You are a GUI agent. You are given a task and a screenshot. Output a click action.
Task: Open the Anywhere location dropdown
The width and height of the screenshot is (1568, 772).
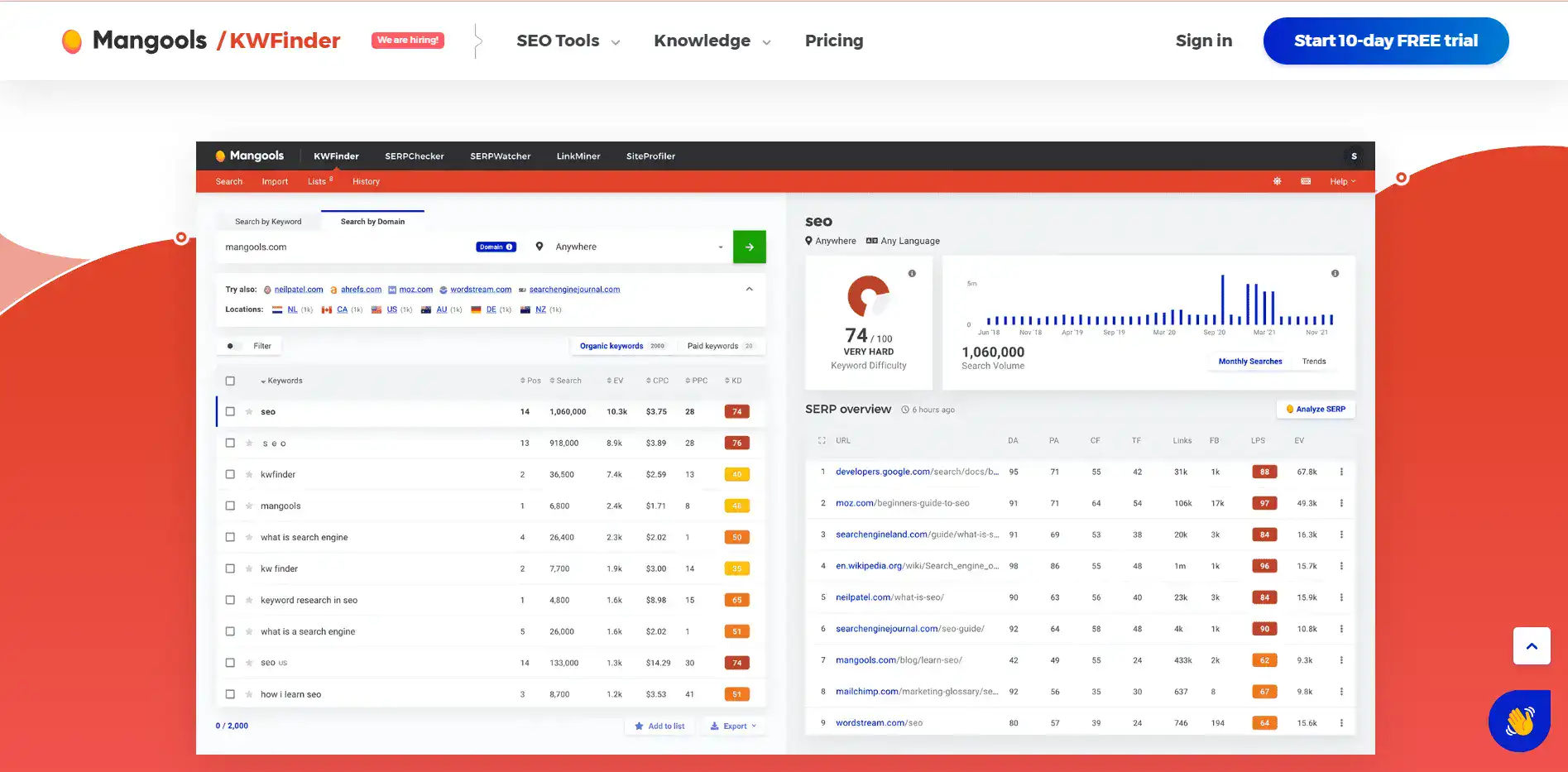pos(629,247)
